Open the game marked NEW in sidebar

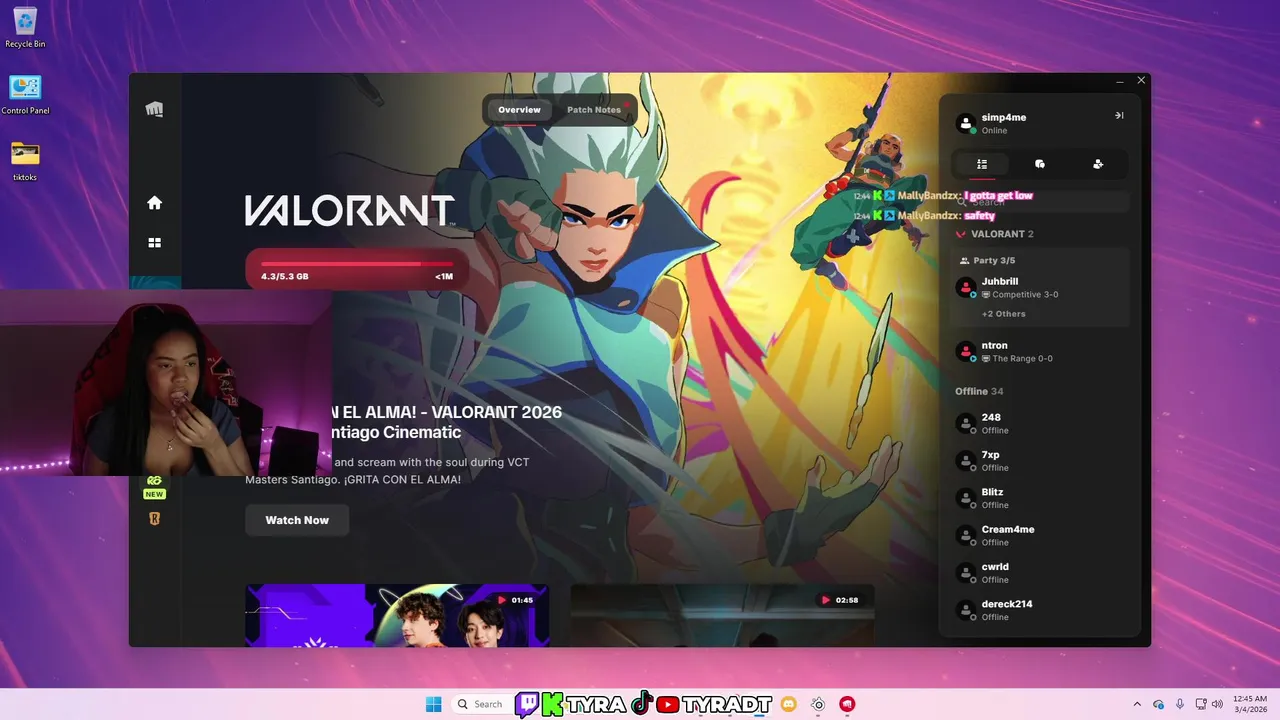coord(154,485)
